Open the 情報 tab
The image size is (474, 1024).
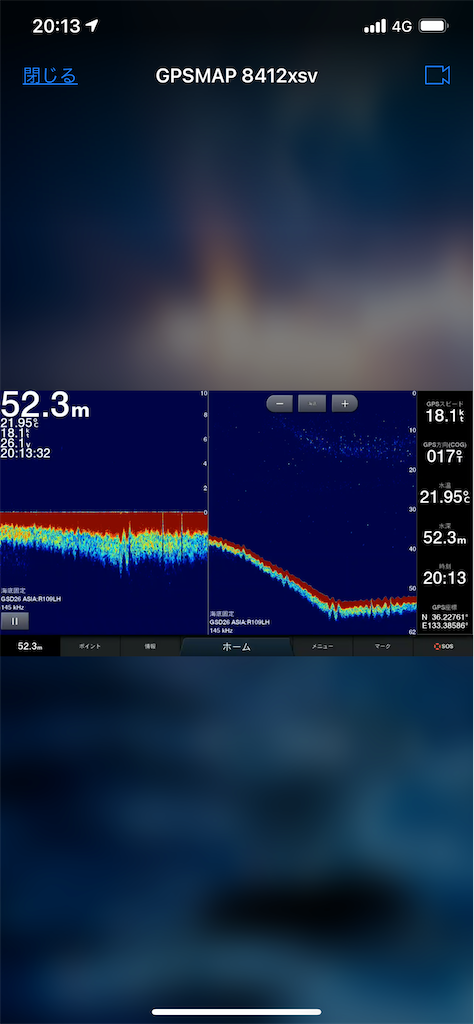click(x=150, y=647)
